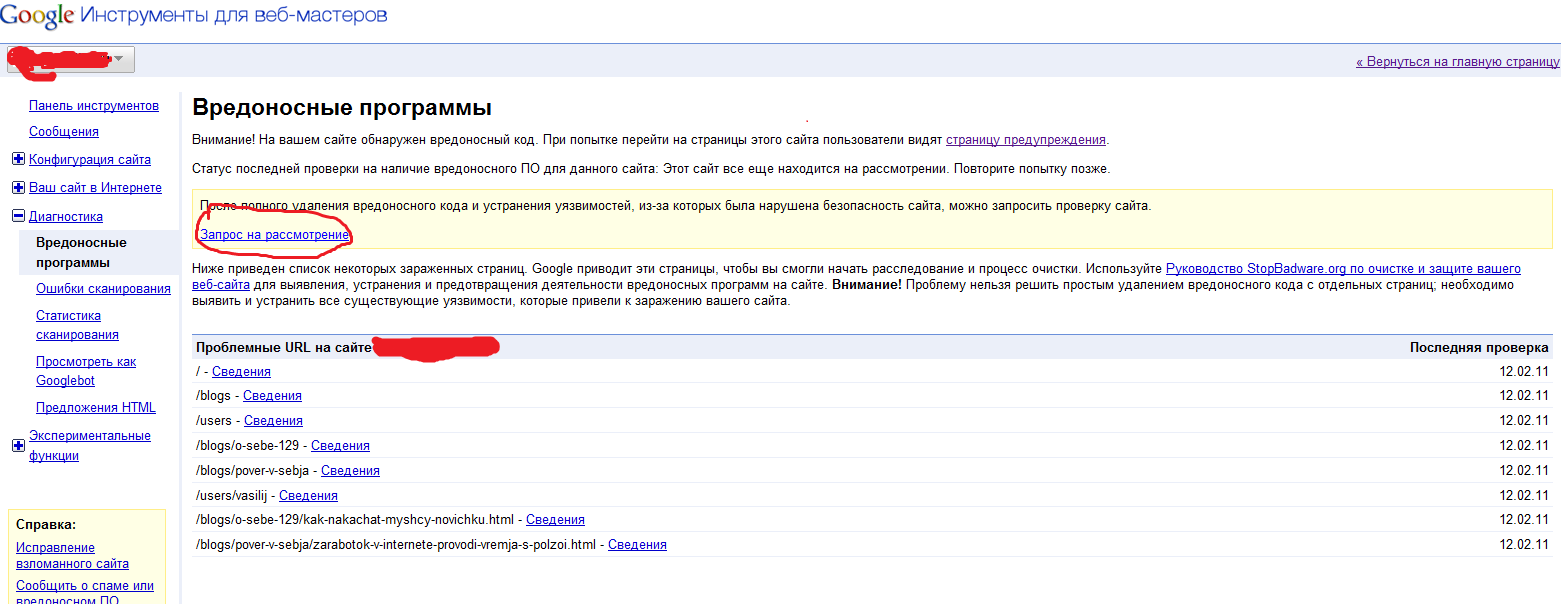The width and height of the screenshot is (1561, 604).
Task: Collapse the Диагностика section
Action: (x=18, y=216)
